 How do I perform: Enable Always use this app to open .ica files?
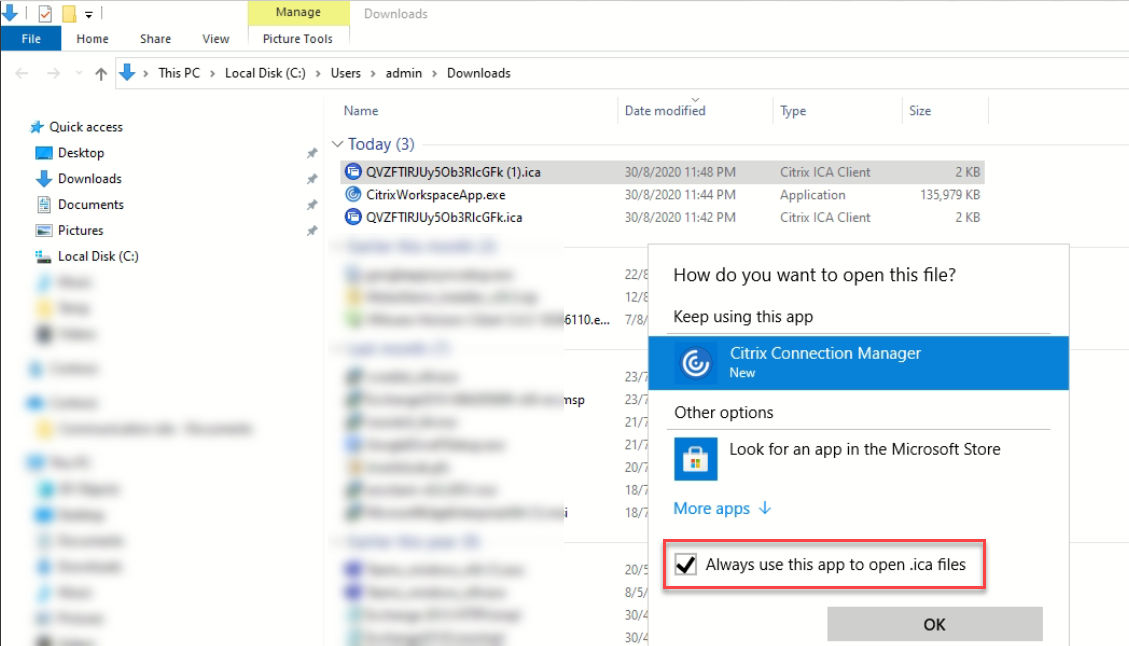point(687,564)
